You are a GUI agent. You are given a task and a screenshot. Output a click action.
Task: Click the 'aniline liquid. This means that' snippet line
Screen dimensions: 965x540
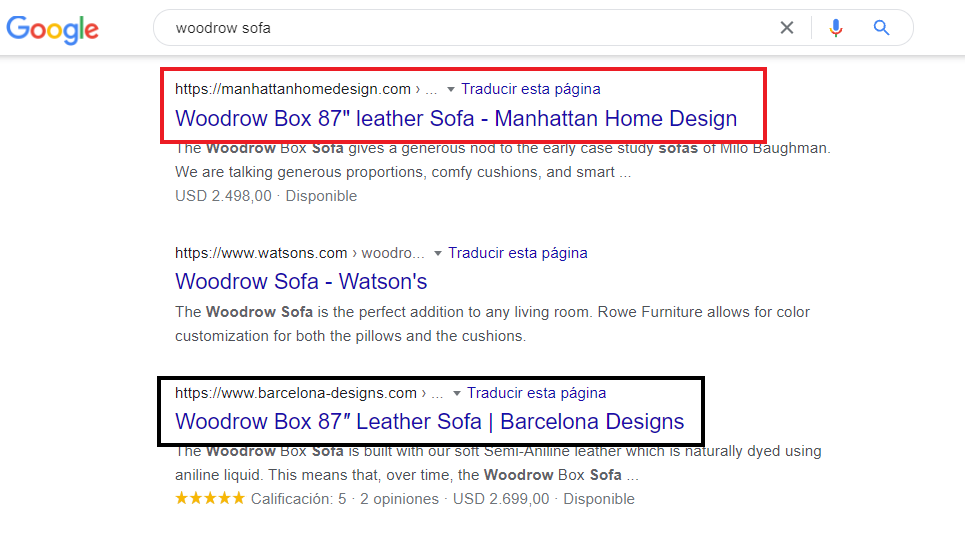(407, 475)
